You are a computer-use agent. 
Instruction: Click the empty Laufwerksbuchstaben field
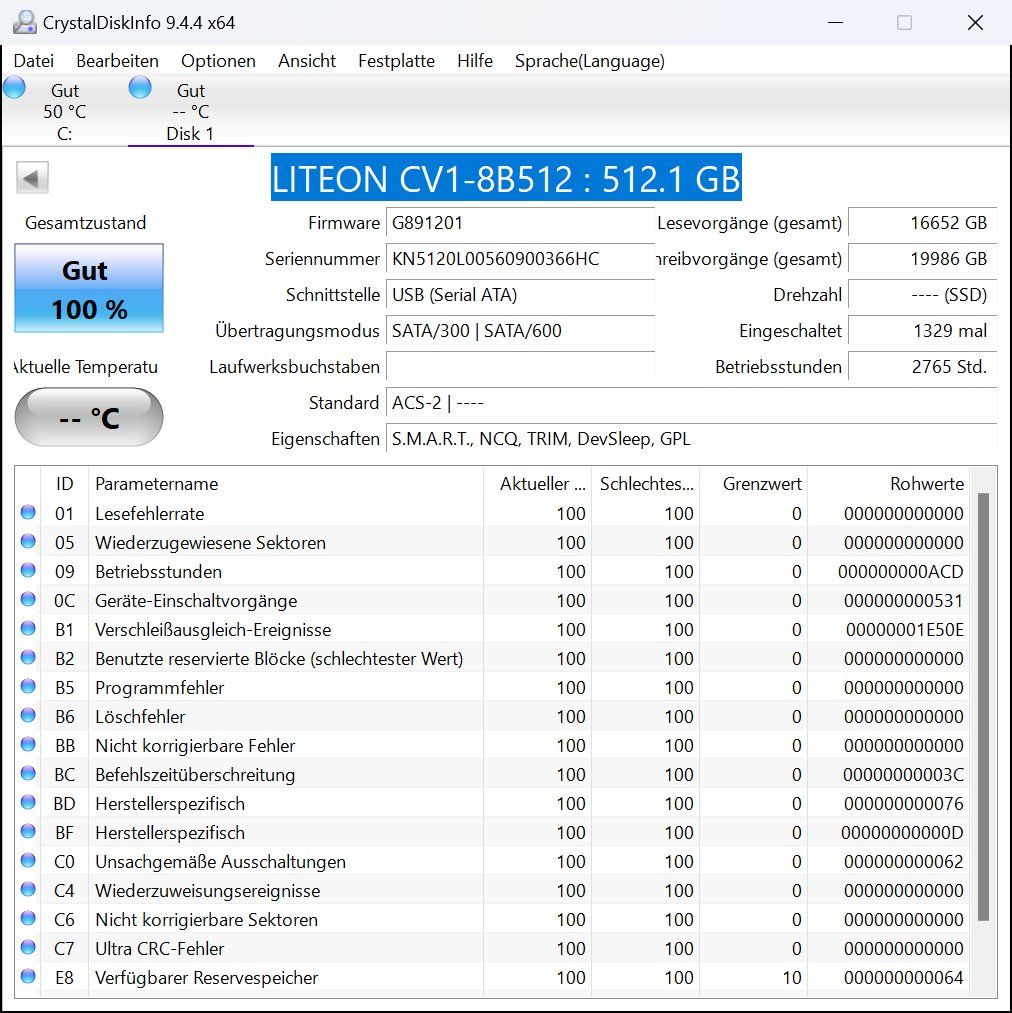[520, 367]
